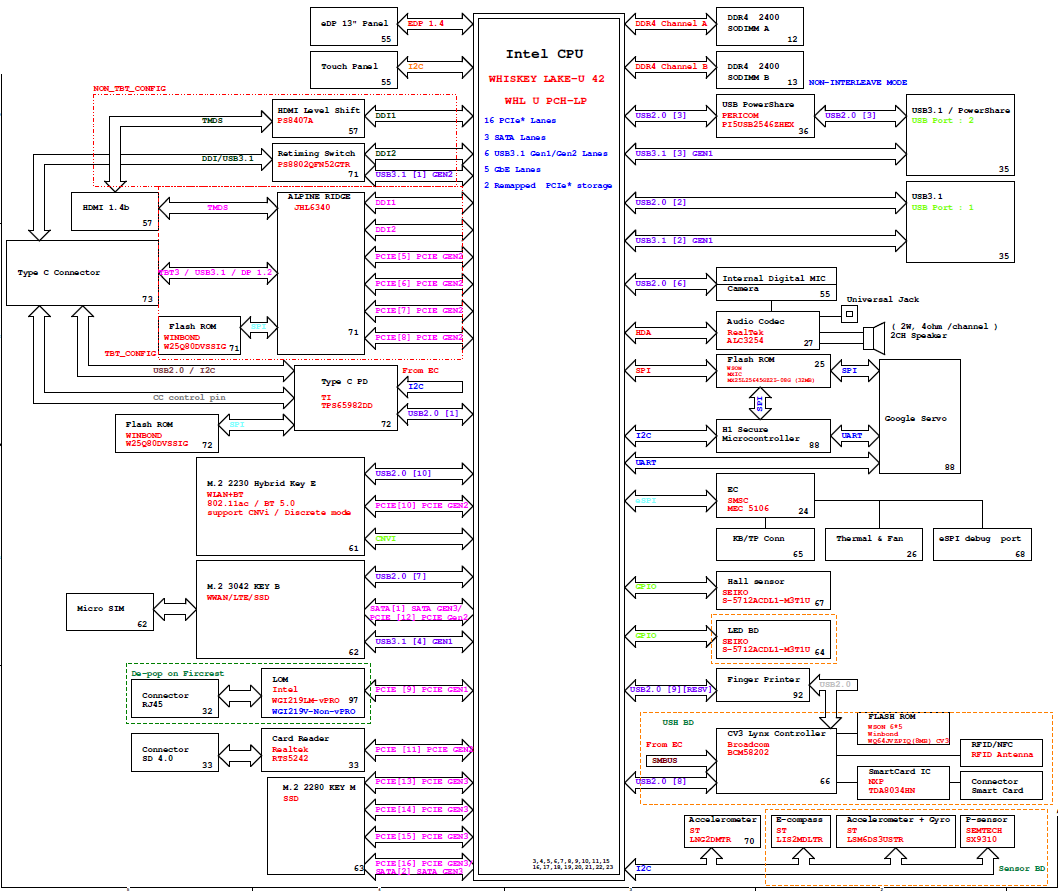Viewport: 1058px width, 891px height.
Task: Click the DDR4 2400 SODIMM B block
Action: [760, 70]
